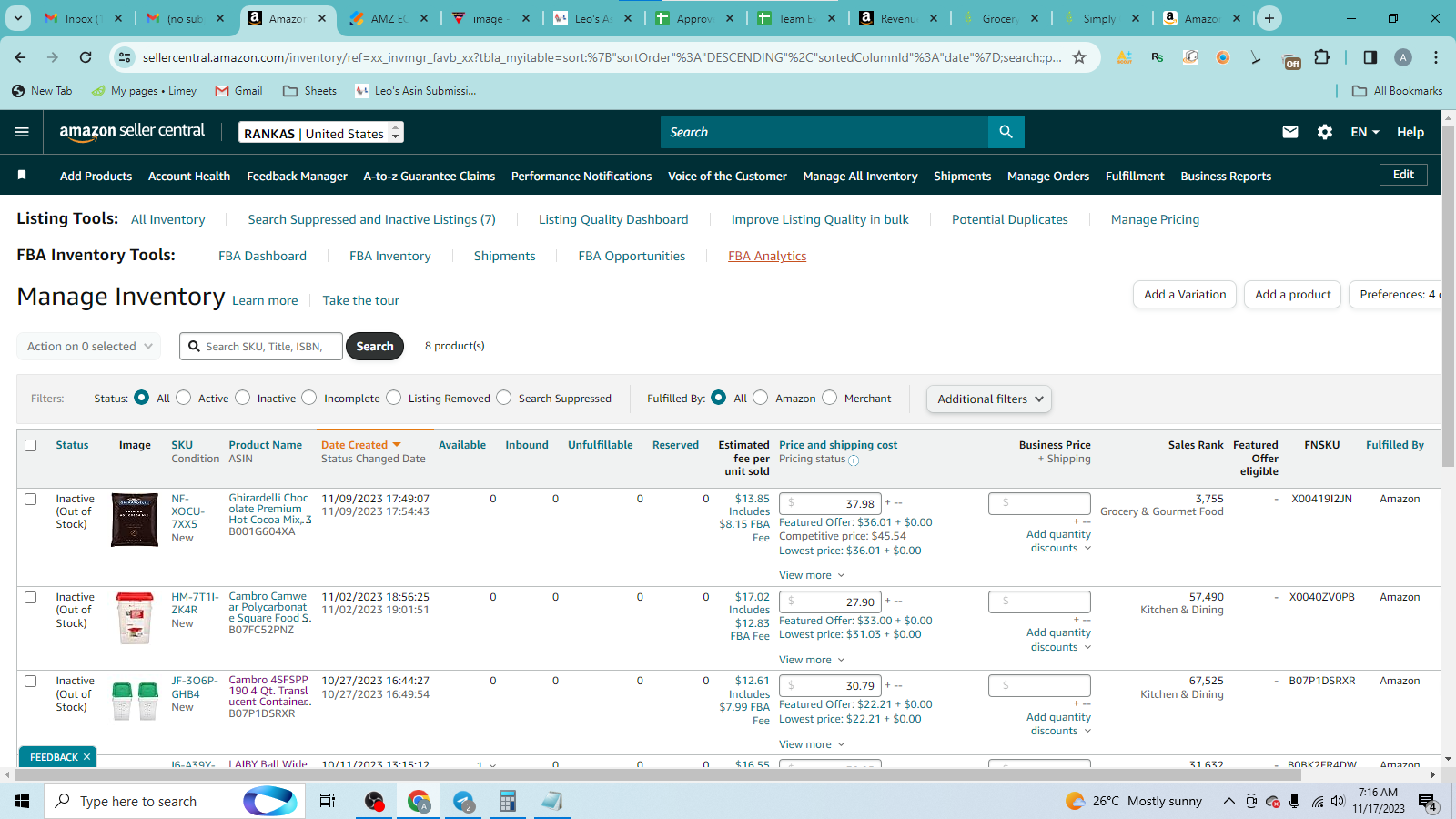Click the Amazon Seller Central logo
Image resolution: width=1456 pixels, height=819 pixels.
[x=132, y=132]
